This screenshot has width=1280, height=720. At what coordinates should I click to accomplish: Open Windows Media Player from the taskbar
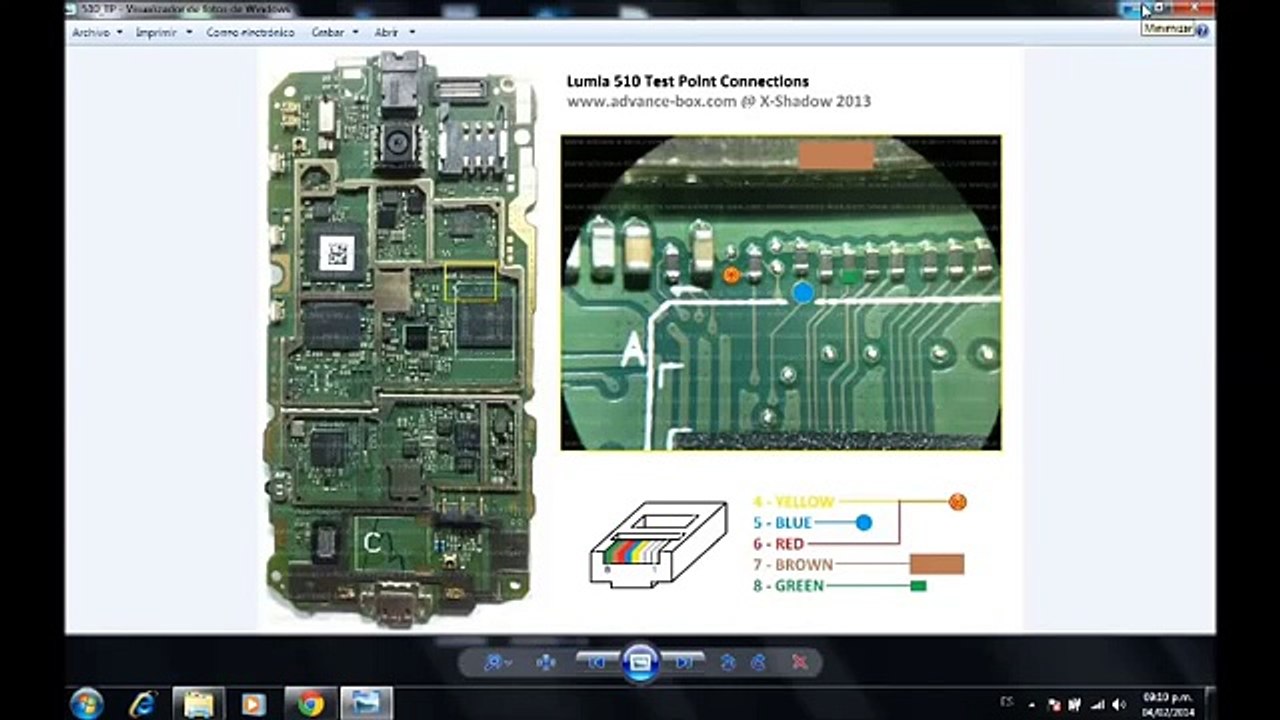(x=254, y=703)
